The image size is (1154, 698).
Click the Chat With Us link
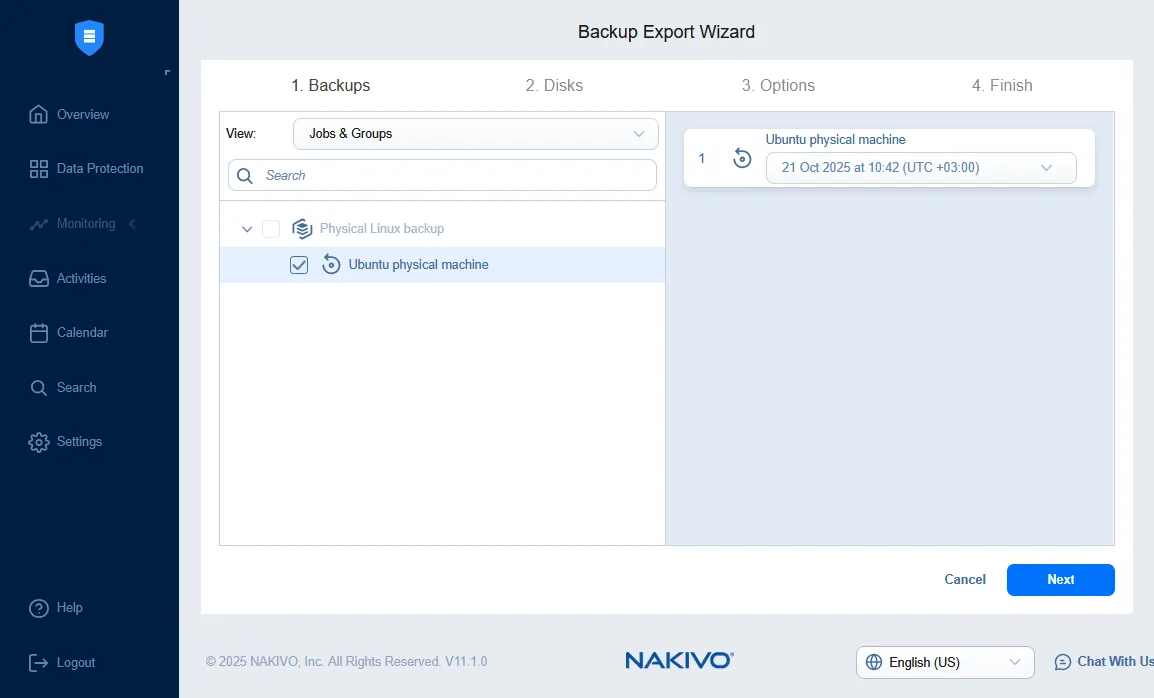pos(1114,661)
